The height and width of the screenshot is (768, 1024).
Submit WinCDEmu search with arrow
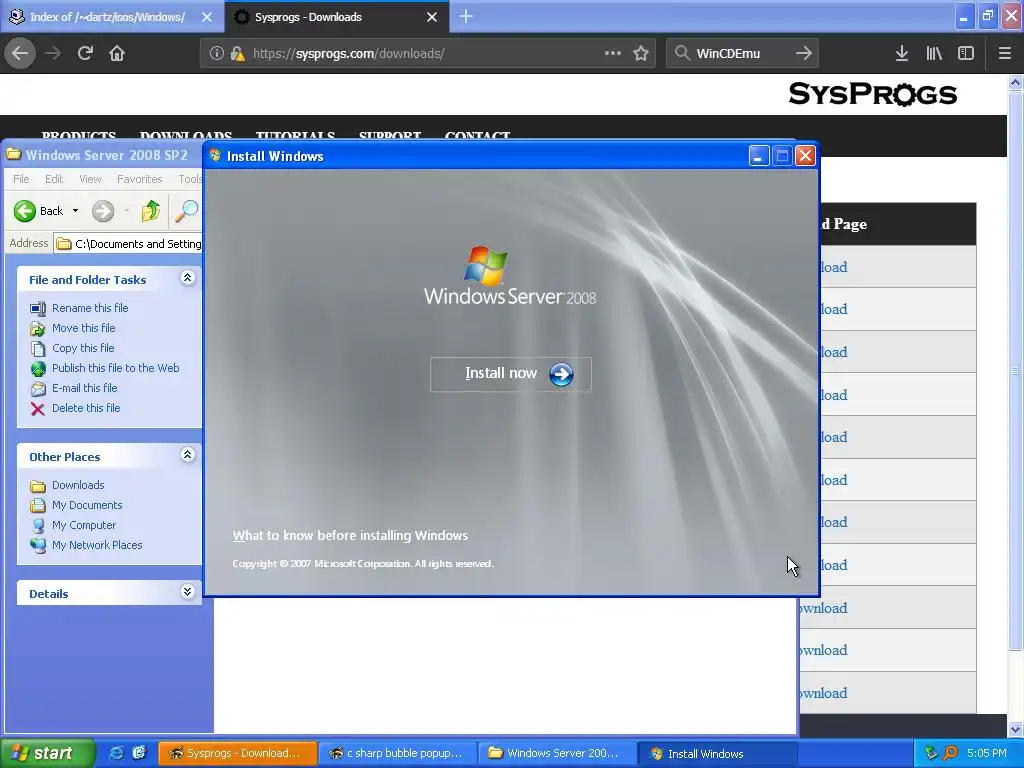[x=804, y=54]
